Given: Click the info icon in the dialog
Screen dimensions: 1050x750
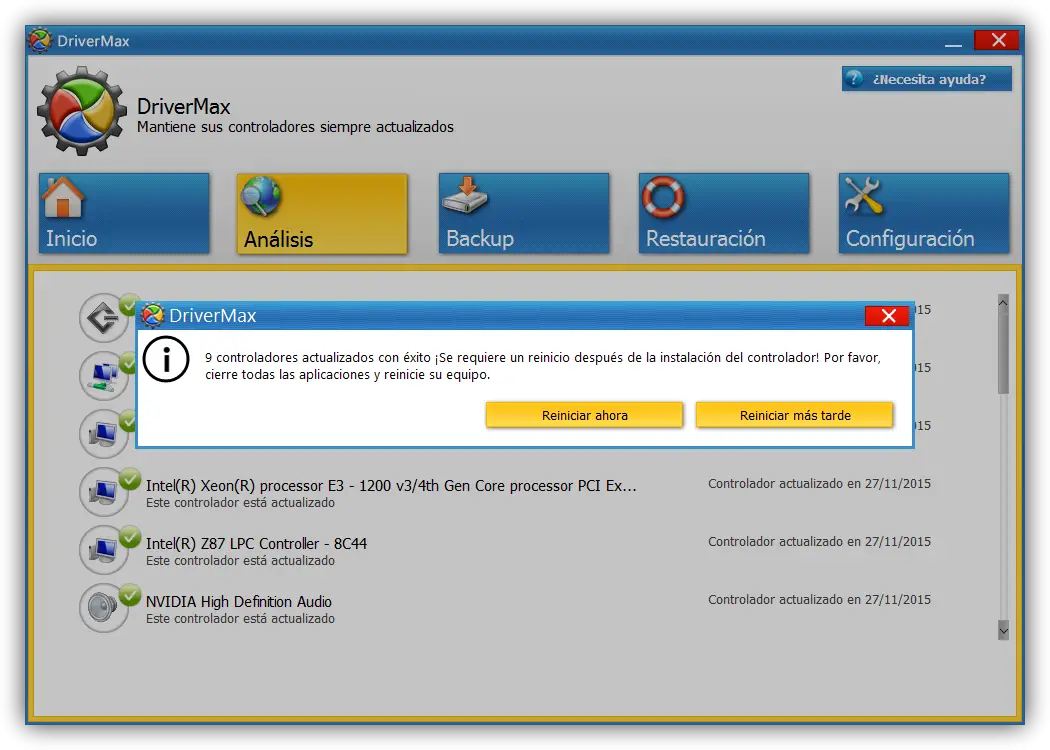Looking at the screenshot, I should 166,360.
